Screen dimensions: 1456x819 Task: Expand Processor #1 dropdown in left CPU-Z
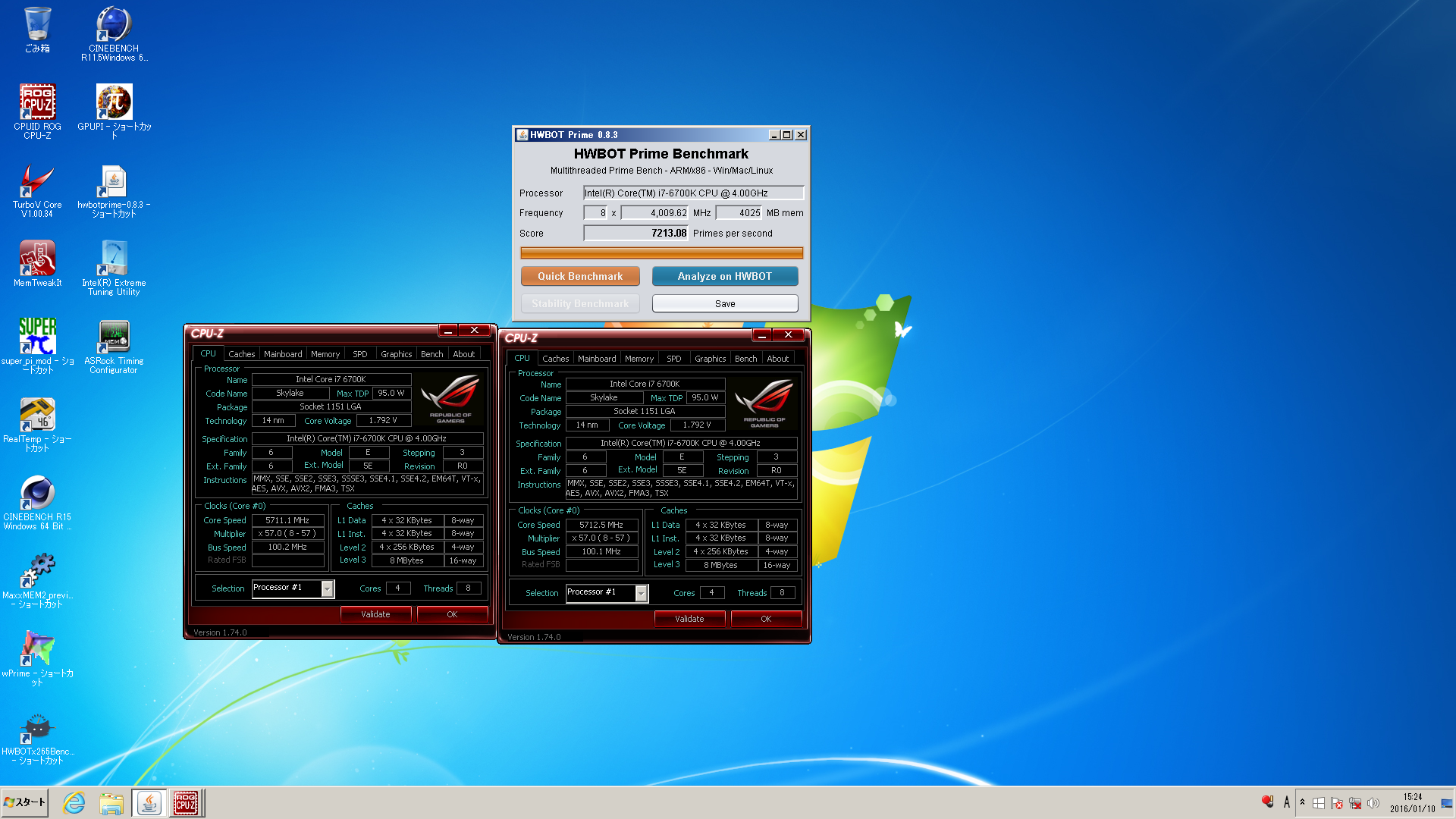(x=327, y=588)
